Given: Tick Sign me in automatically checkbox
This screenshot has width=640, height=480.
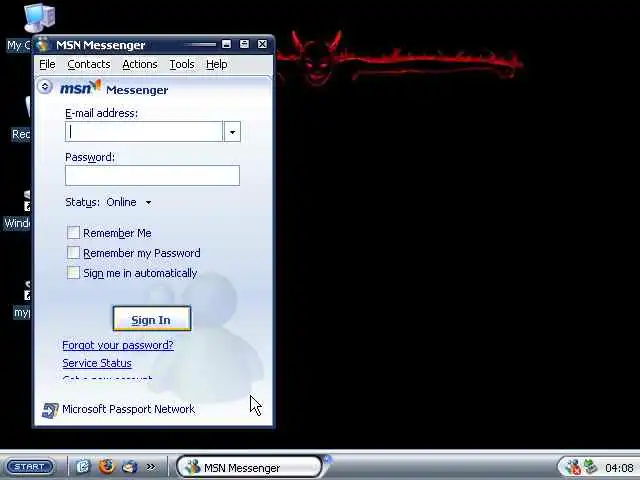Looking at the screenshot, I should 73,273.
